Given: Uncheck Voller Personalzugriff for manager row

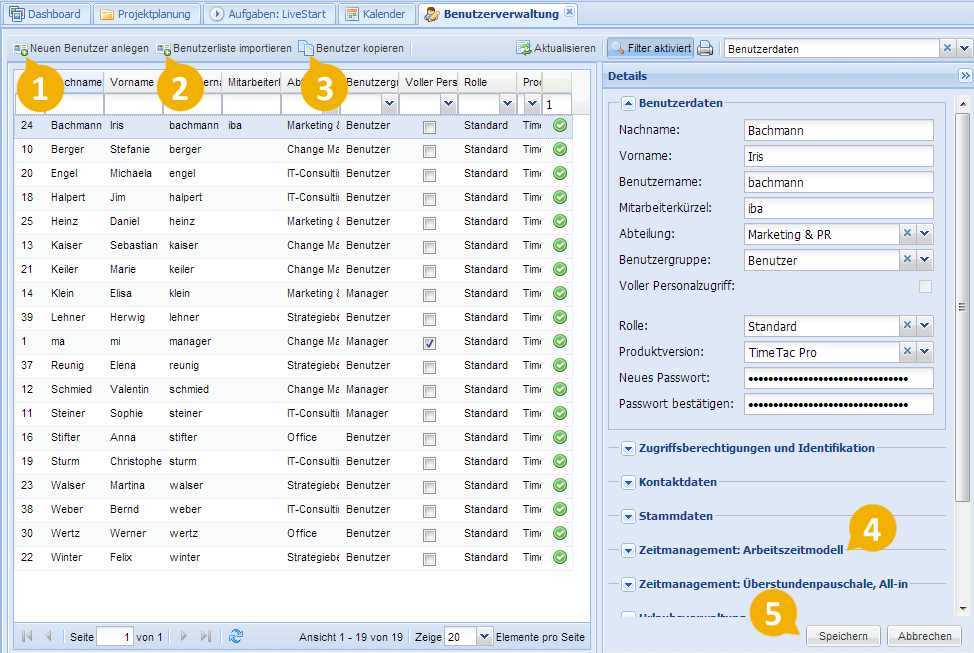Looking at the screenshot, I should pos(429,344).
